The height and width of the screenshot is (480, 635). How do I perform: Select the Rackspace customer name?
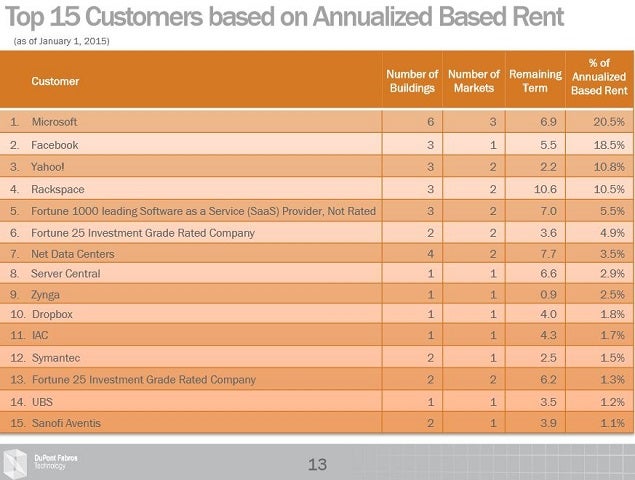tap(58, 189)
